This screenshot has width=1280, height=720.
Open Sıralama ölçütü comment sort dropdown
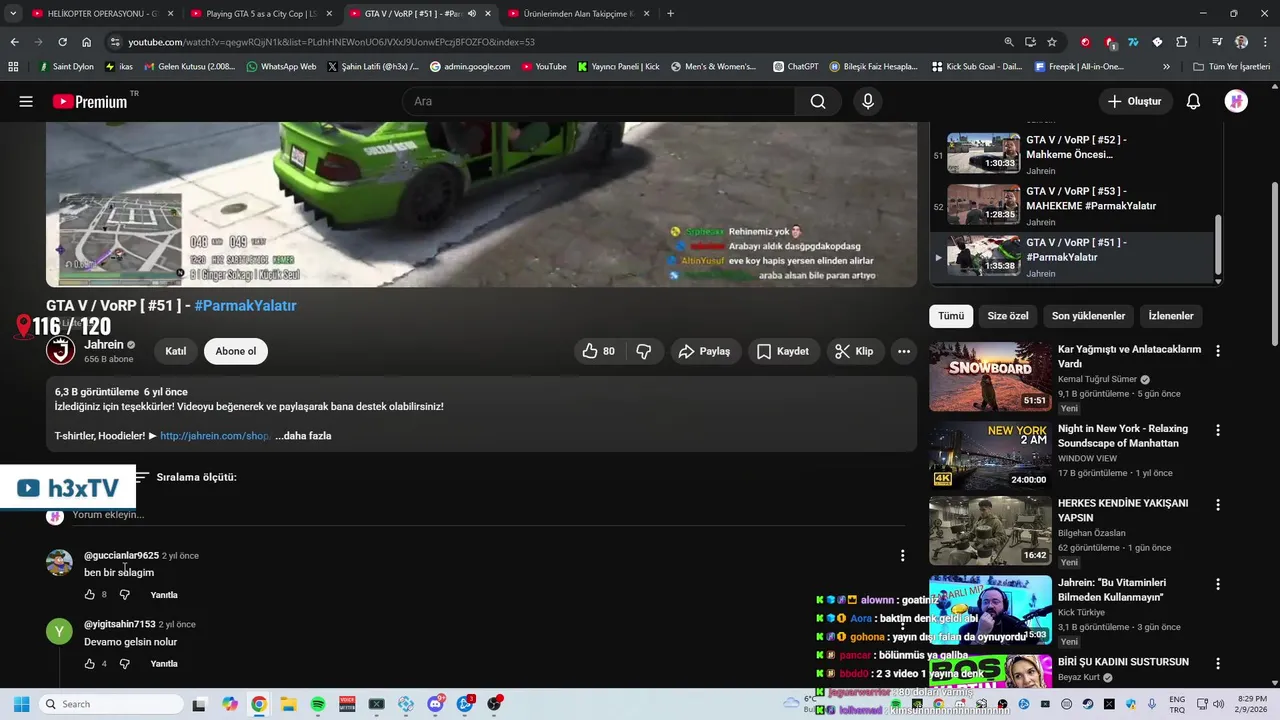point(186,477)
